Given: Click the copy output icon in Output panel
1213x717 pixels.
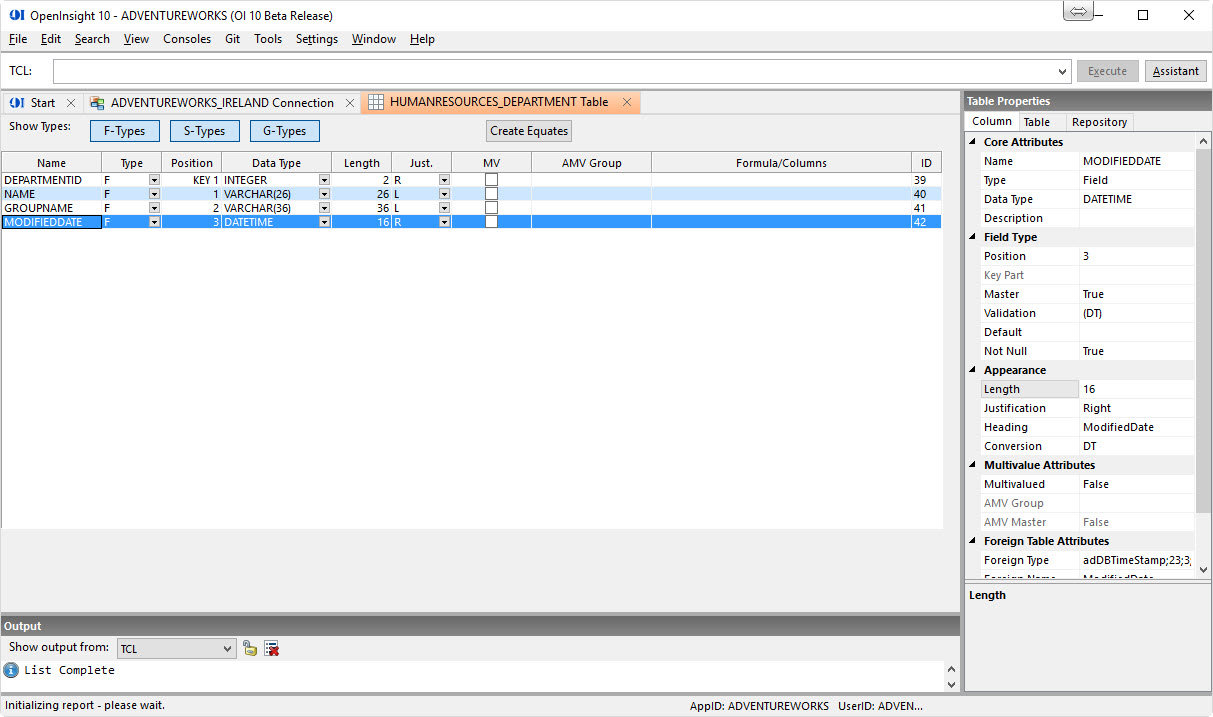Looking at the screenshot, I should [250, 649].
